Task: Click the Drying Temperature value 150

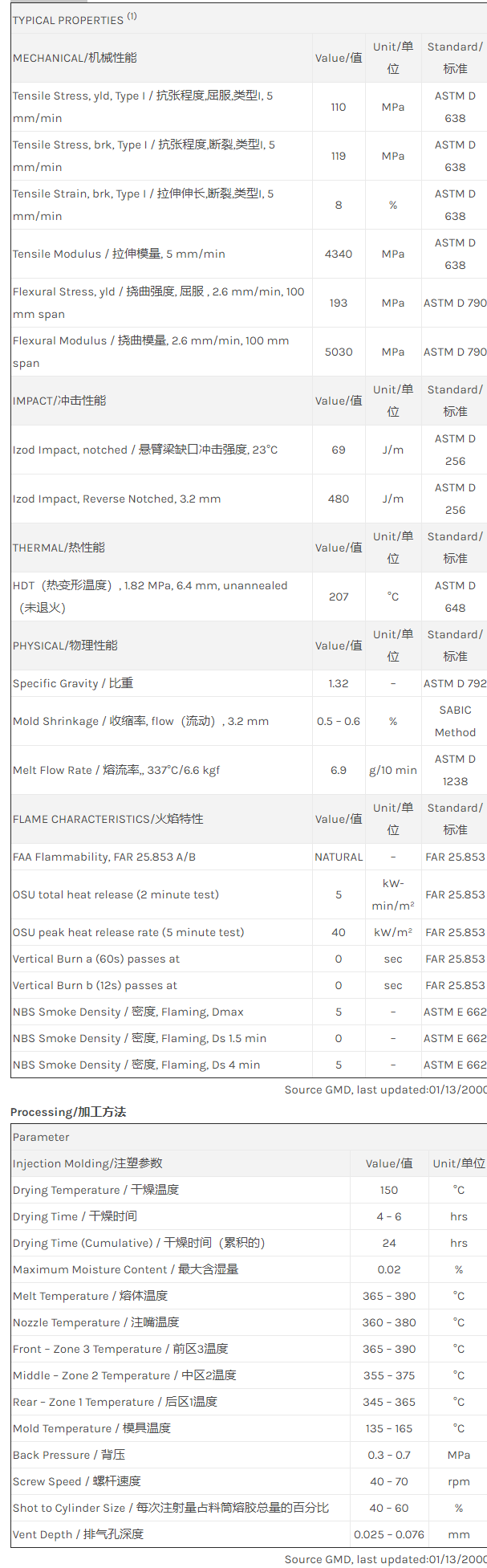Action: coord(389,1190)
